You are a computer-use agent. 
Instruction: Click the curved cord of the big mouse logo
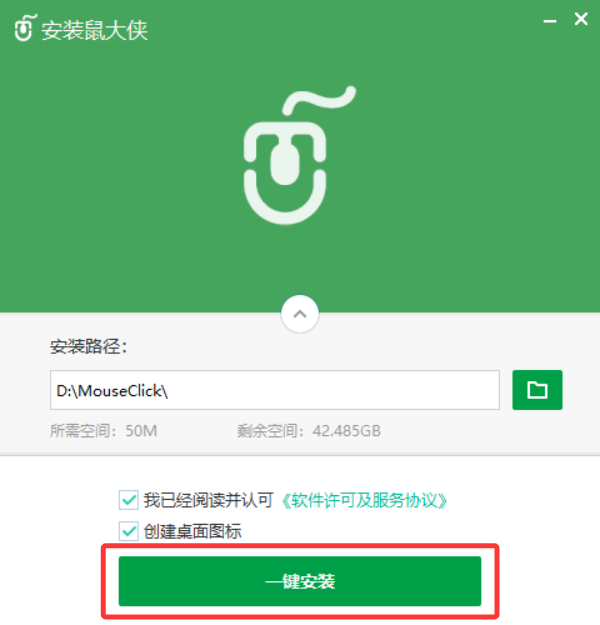pos(319,100)
